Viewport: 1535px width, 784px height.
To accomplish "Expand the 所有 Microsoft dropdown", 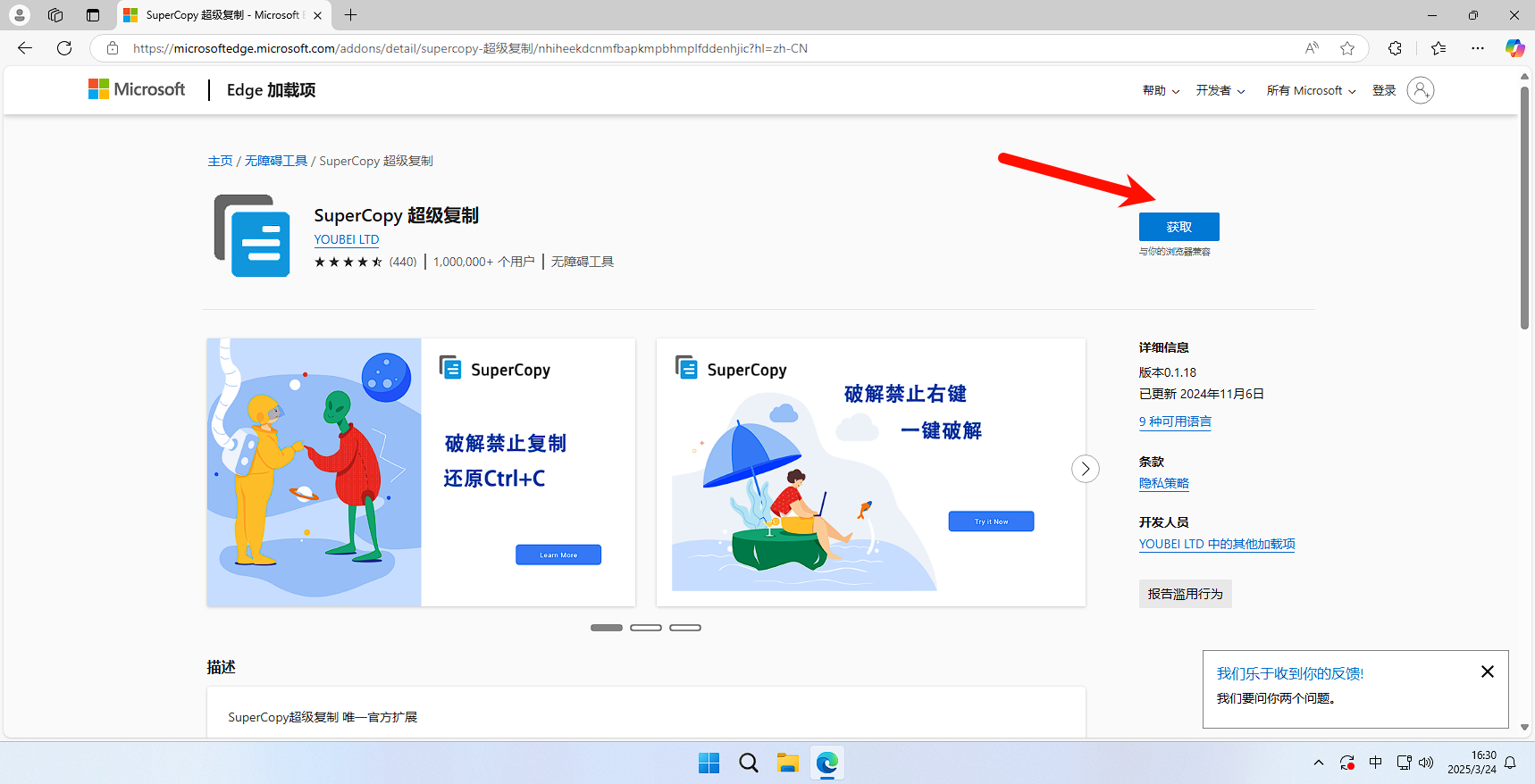I will coord(1311,90).
